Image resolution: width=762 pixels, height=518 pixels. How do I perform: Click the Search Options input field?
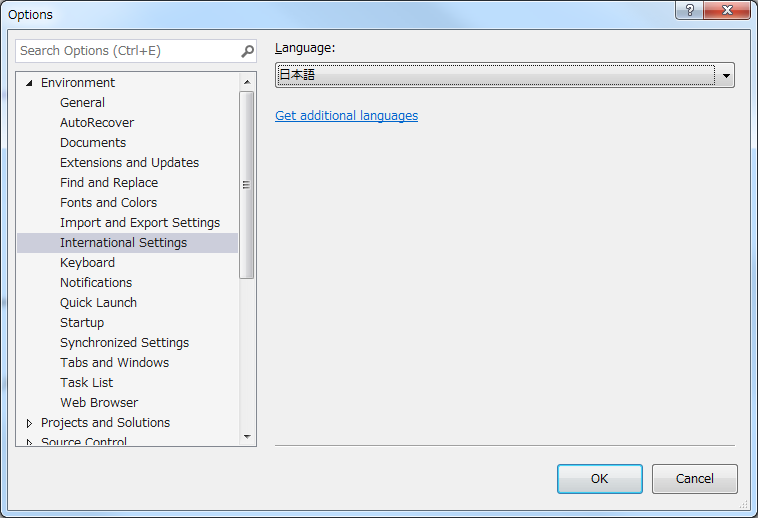tap(125, 51)
